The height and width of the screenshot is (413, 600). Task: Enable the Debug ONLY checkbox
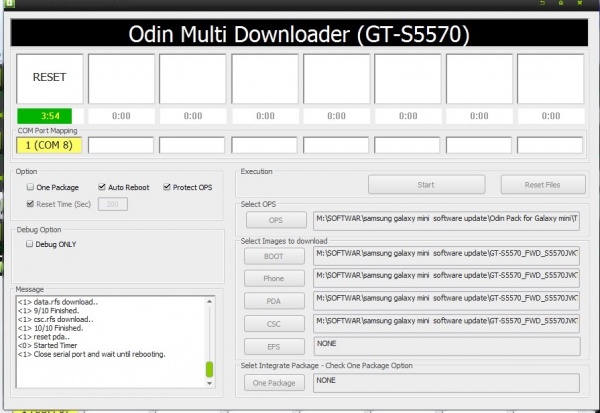[29, 244]
